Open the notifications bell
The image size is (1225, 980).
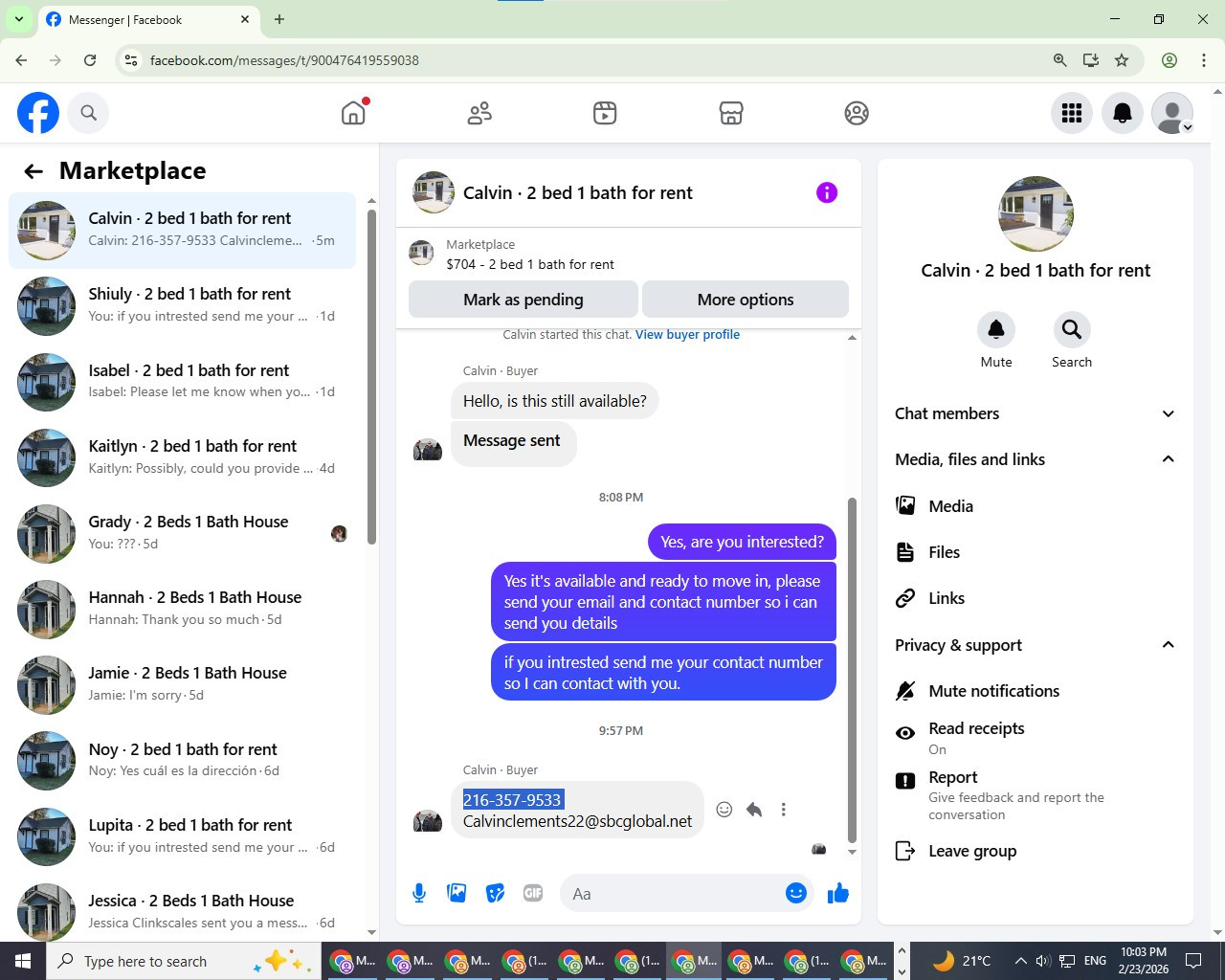[x=1123, y=113]
